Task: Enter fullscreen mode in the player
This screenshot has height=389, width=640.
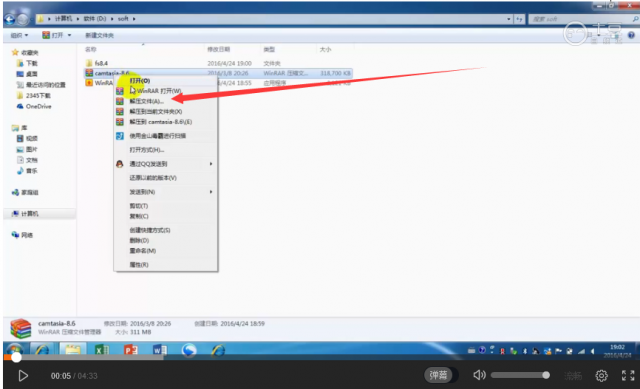Action: coord(628,376)
